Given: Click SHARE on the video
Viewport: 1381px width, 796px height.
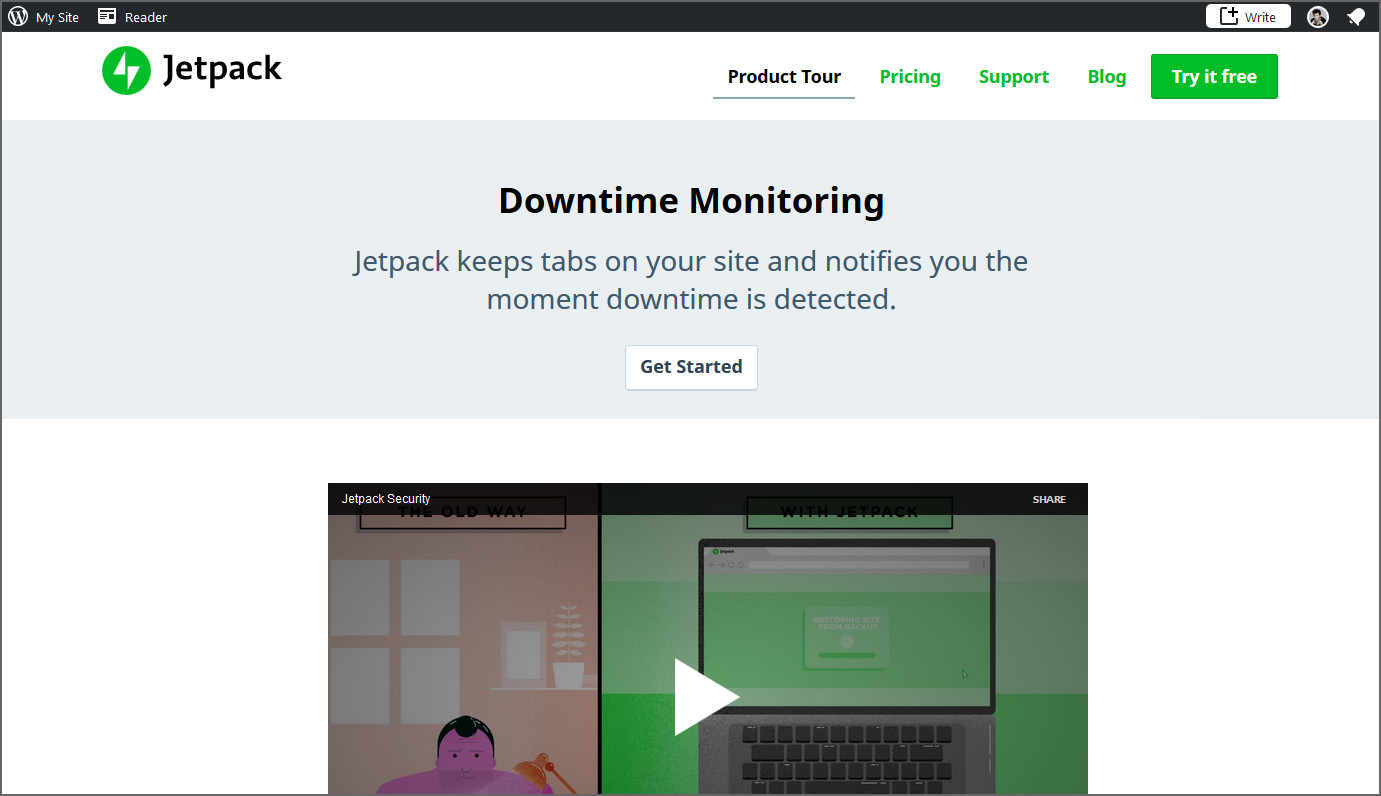Looking at the screenshot, I should pyautogui.click(x=1049, y=499).
